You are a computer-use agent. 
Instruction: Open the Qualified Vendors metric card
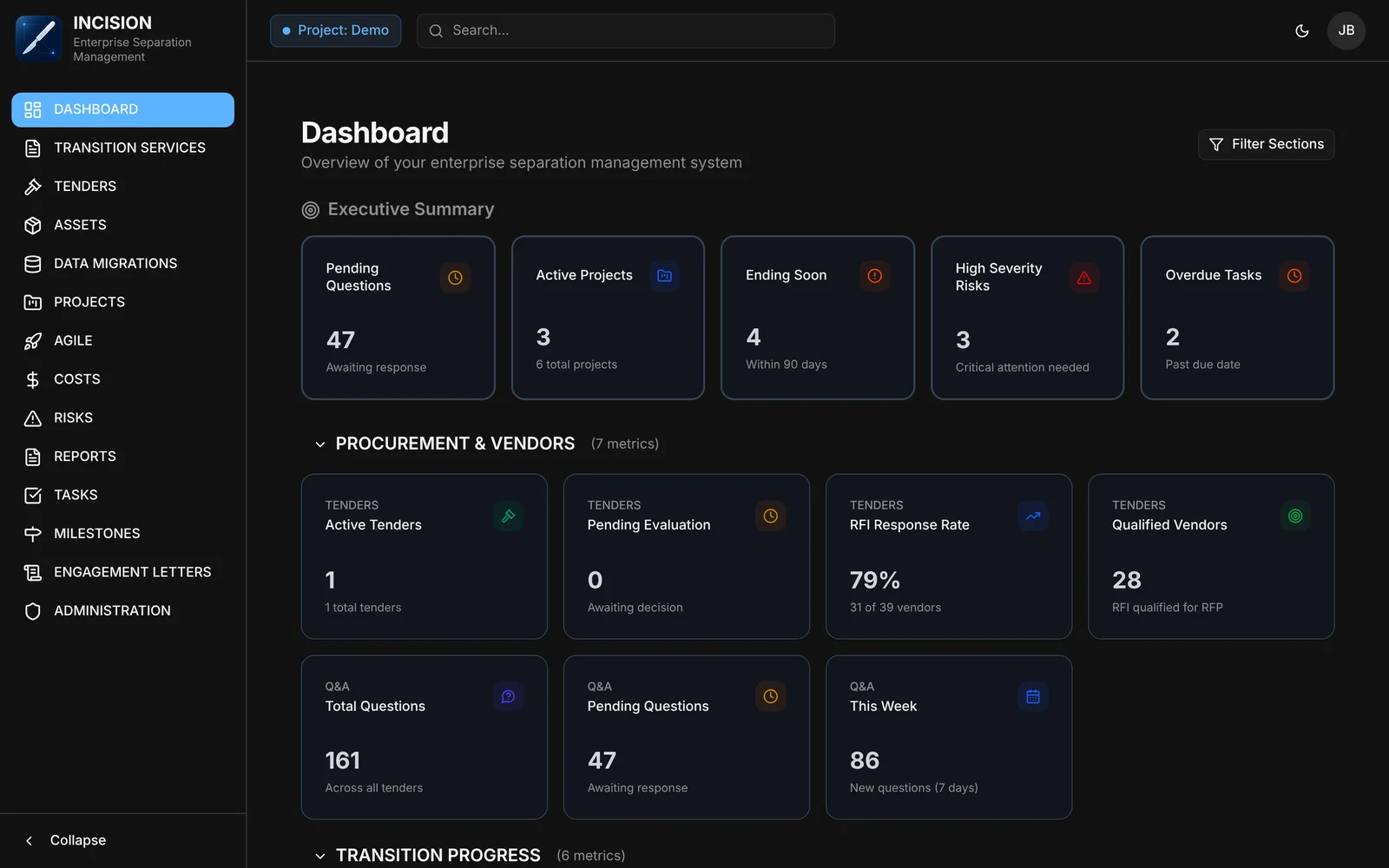click(x=1211, y=556)
